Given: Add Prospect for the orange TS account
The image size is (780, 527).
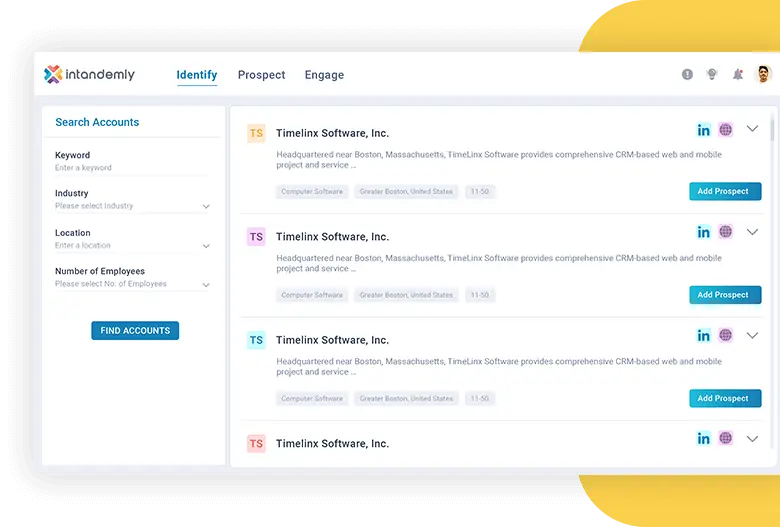Looking at the screenshot, I should (x=725, y=192).
